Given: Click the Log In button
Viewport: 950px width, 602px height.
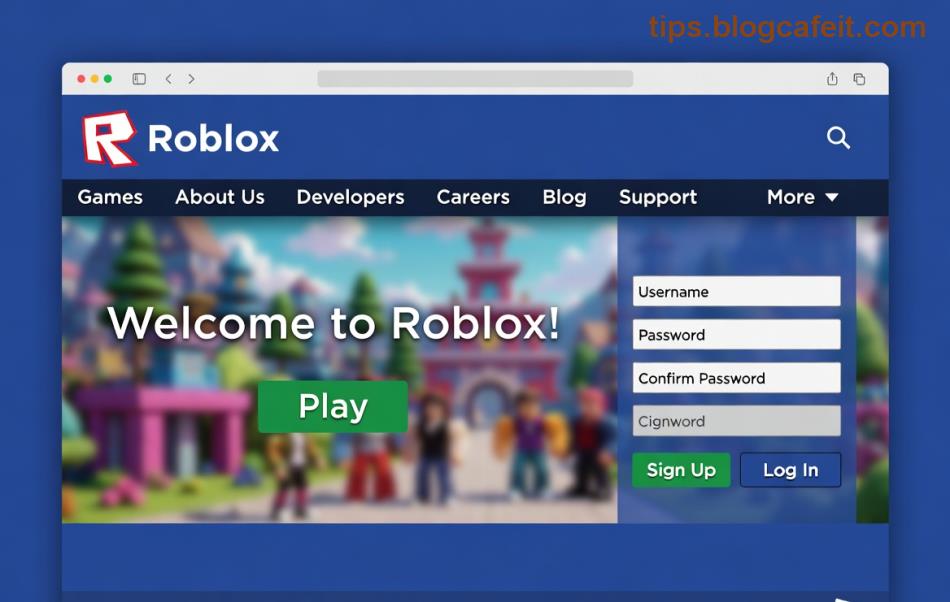Looking at the screenshot, I should coord(790,469).
